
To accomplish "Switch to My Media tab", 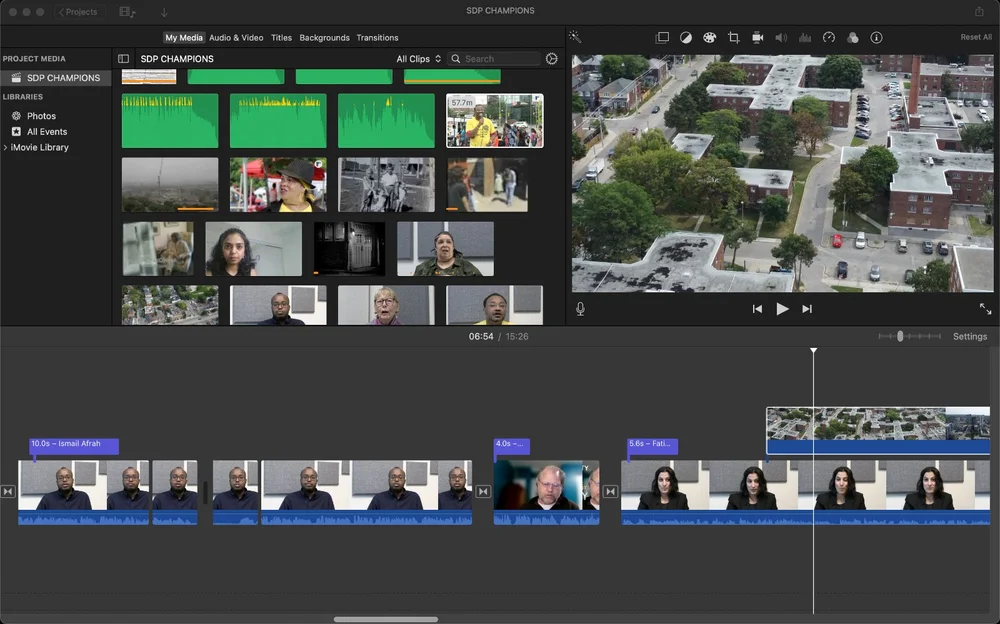I will 184,38.
